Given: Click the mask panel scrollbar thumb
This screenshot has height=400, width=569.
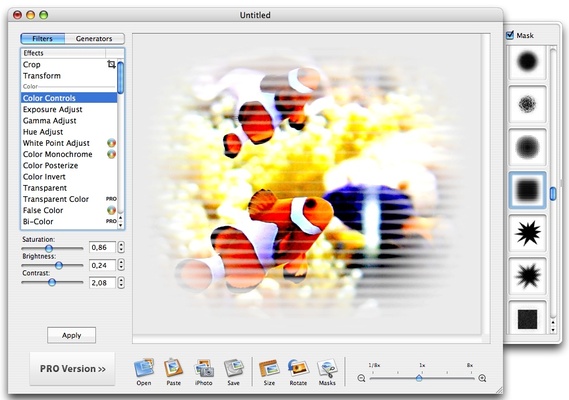Looking at the screenshot, I should coord(553,193).
